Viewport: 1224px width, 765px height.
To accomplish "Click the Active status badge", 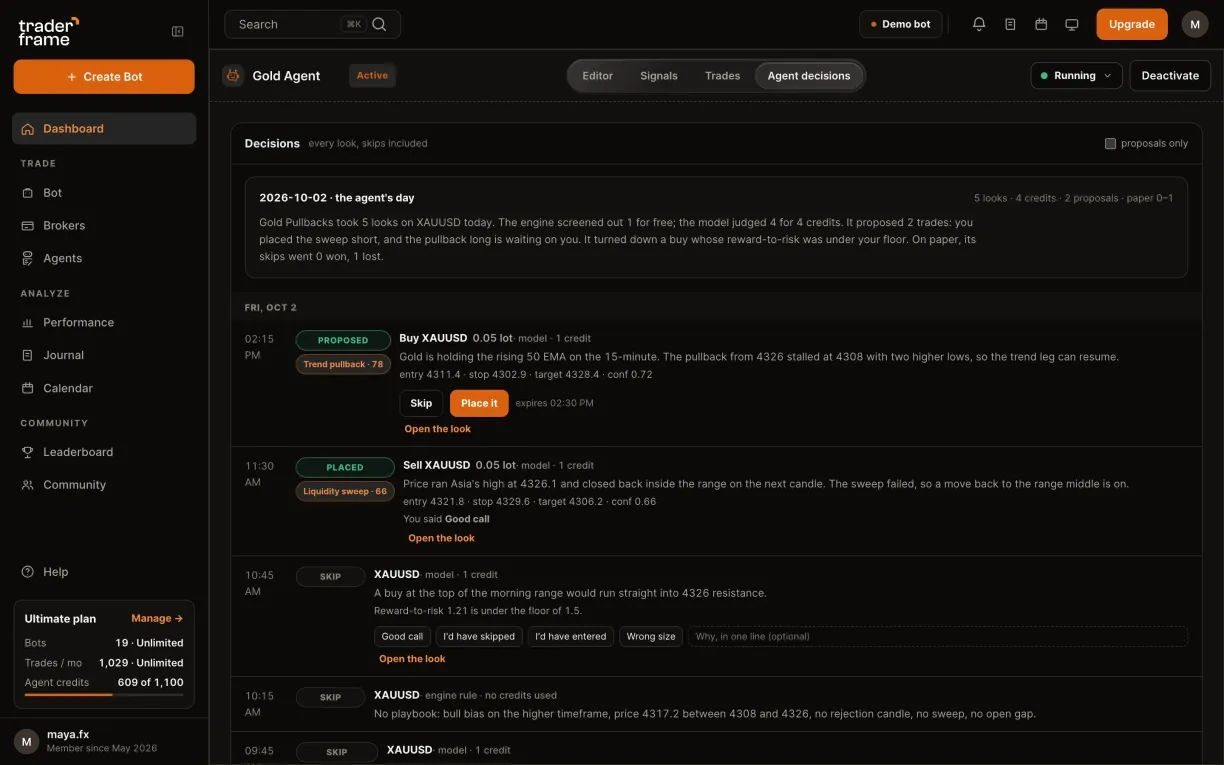I will coord(372,75).
